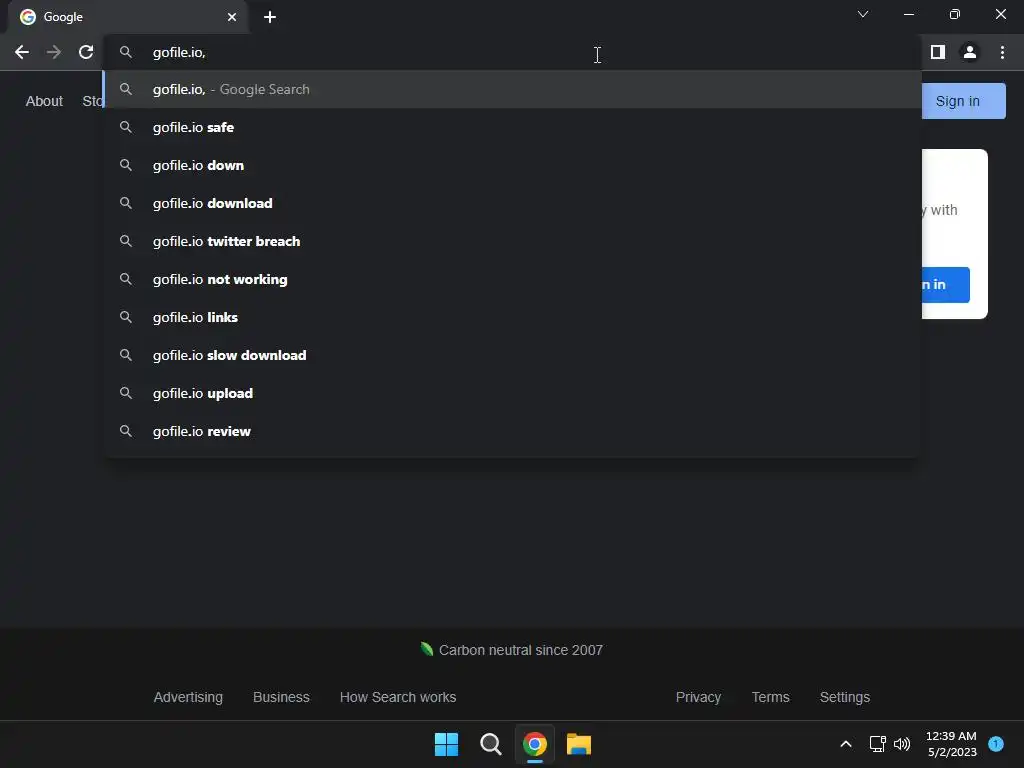Open the Chrome profile icon
Viewport: 1024px width, 768px height.
click(x=970, y=52)
